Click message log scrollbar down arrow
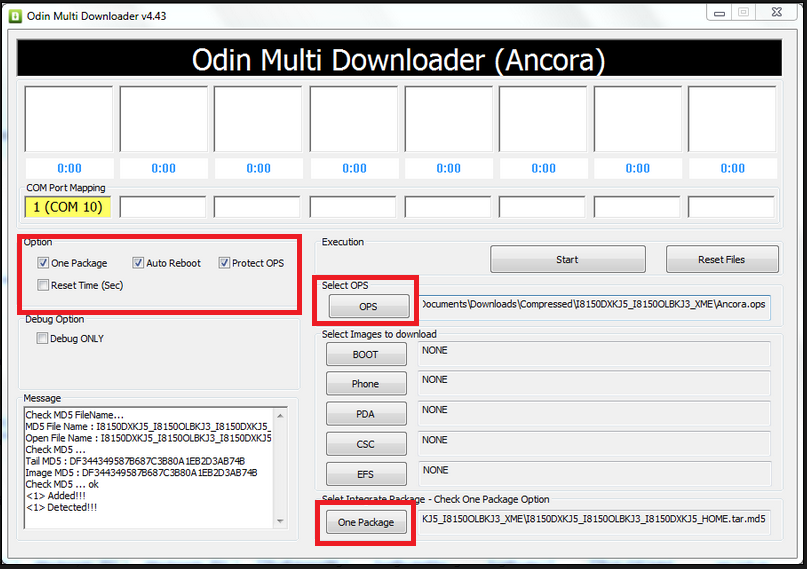Viewport: 807px width, 569px height. point(280,521)
